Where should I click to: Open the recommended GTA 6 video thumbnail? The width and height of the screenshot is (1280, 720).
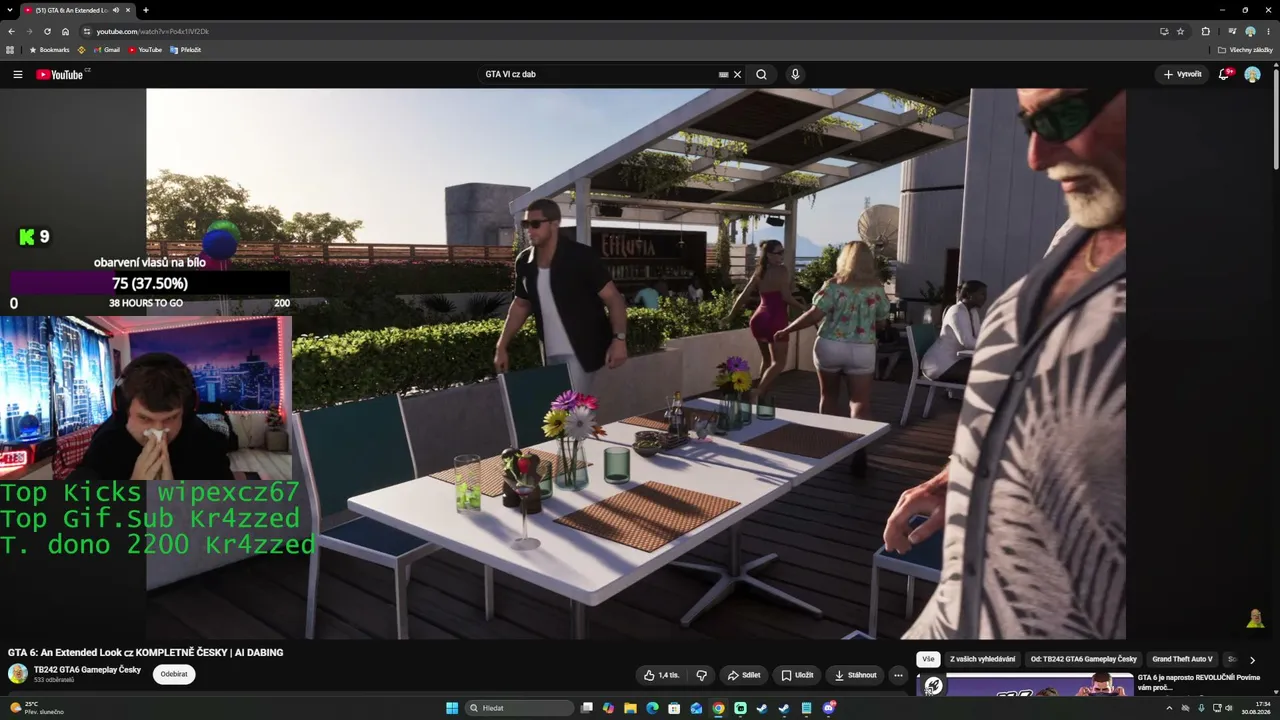[1025, 685]
